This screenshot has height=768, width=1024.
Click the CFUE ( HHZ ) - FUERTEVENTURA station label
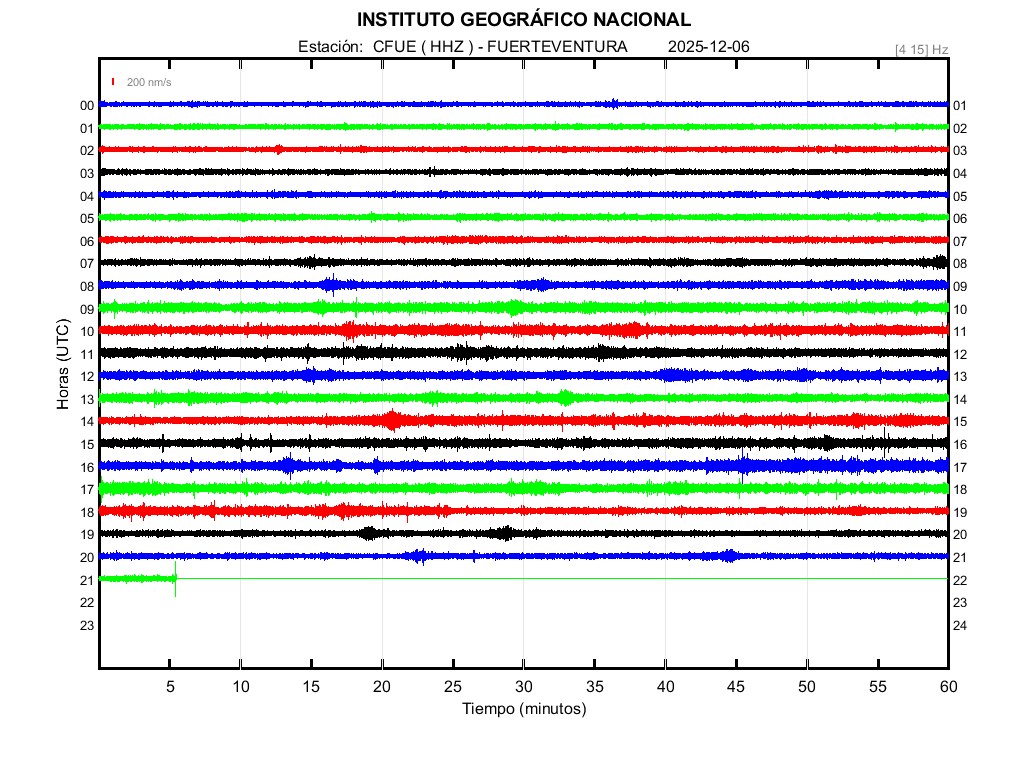(x=500, y=47)
